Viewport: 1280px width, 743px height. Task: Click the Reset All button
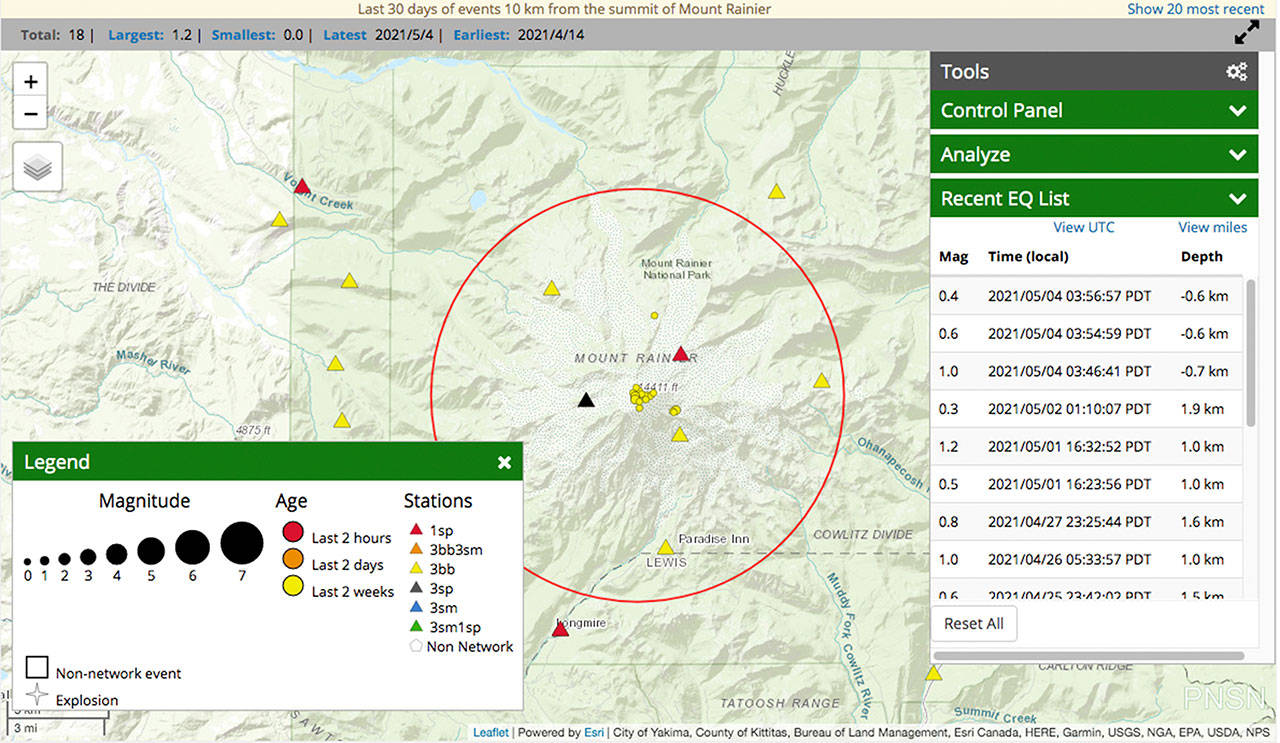point(973,623)
